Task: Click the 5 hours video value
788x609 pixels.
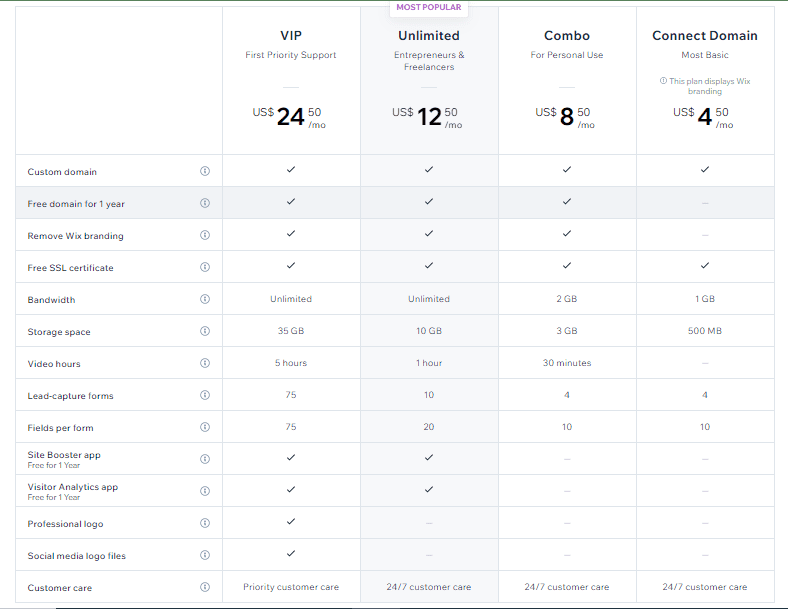Action: [291, 363]
